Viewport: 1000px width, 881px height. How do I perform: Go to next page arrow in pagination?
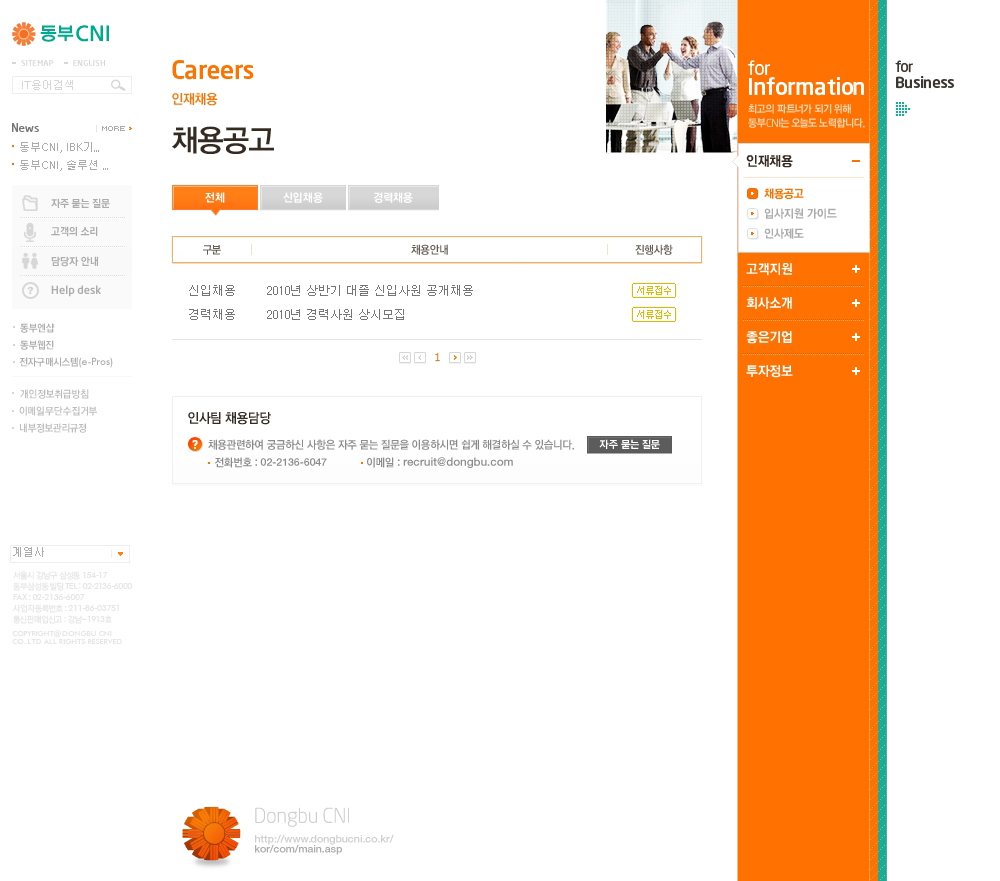click(455, 357)
